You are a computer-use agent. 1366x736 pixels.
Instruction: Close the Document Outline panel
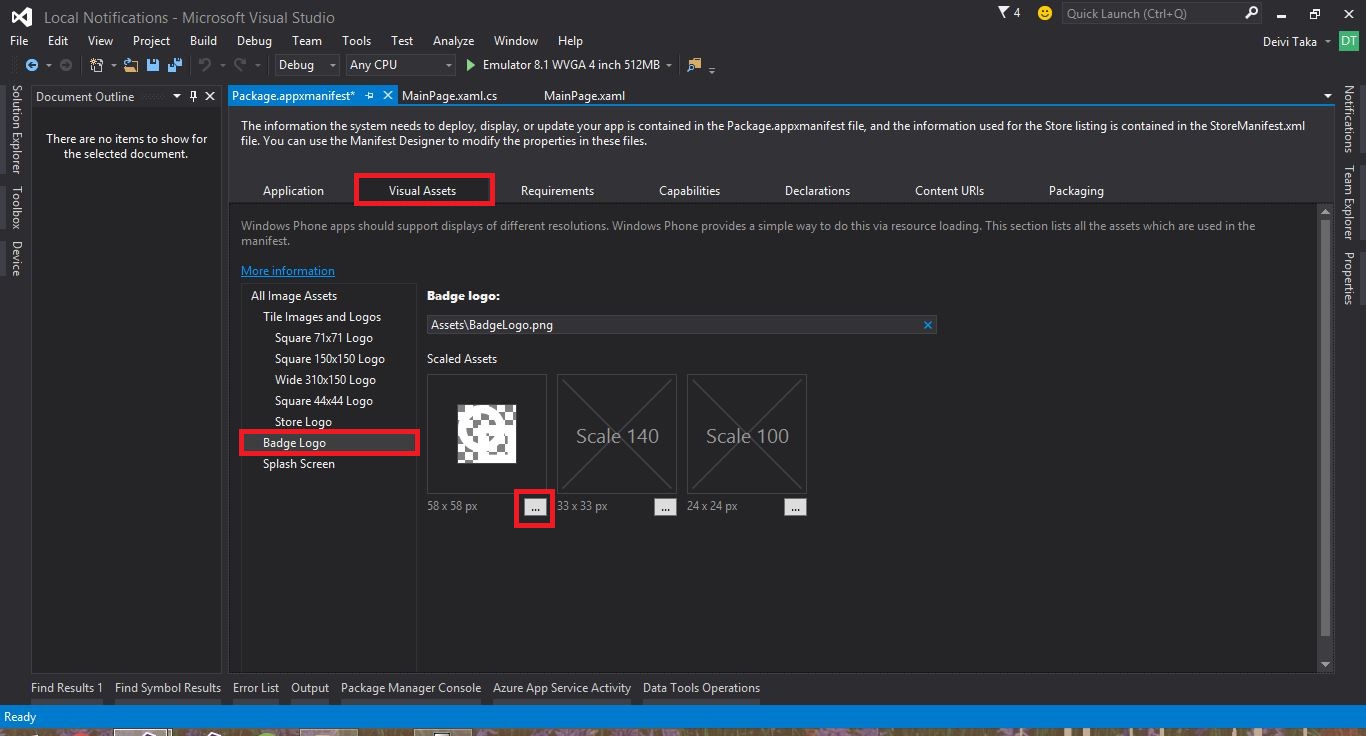click(x=210, y=96)
